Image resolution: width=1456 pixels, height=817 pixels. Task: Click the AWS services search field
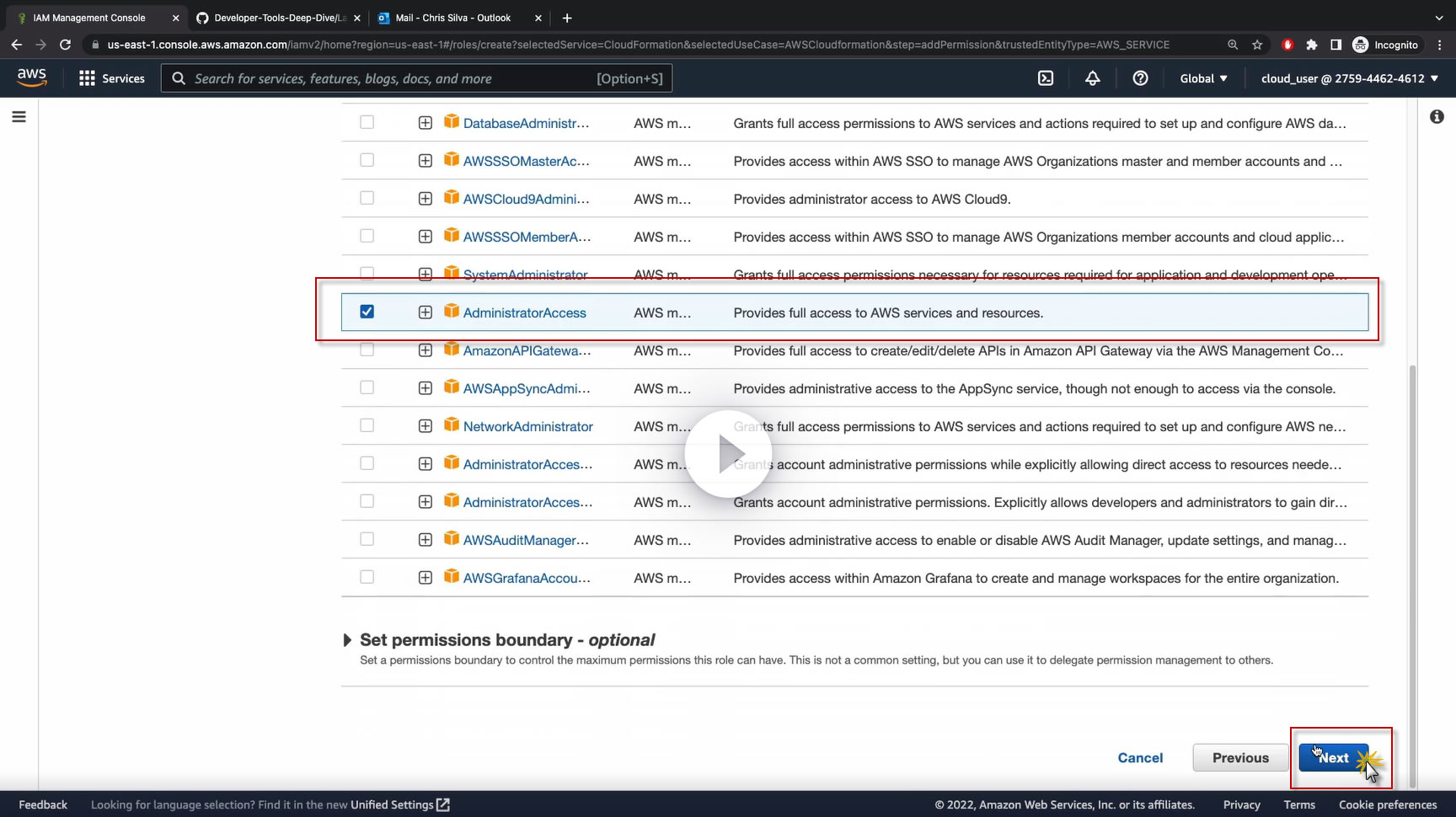click(416, 78)
